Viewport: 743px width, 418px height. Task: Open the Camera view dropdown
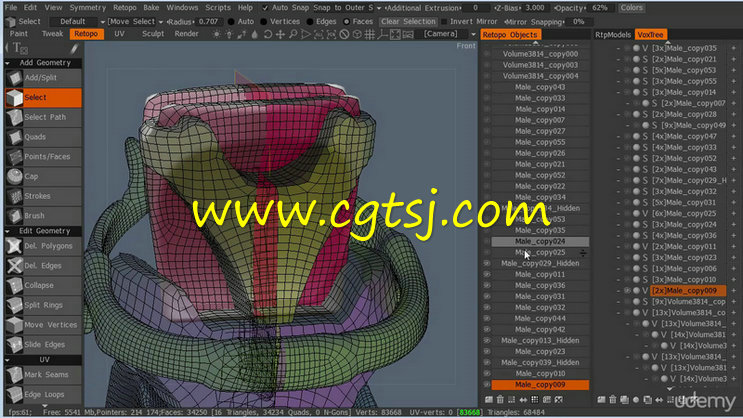coord(446,34)
